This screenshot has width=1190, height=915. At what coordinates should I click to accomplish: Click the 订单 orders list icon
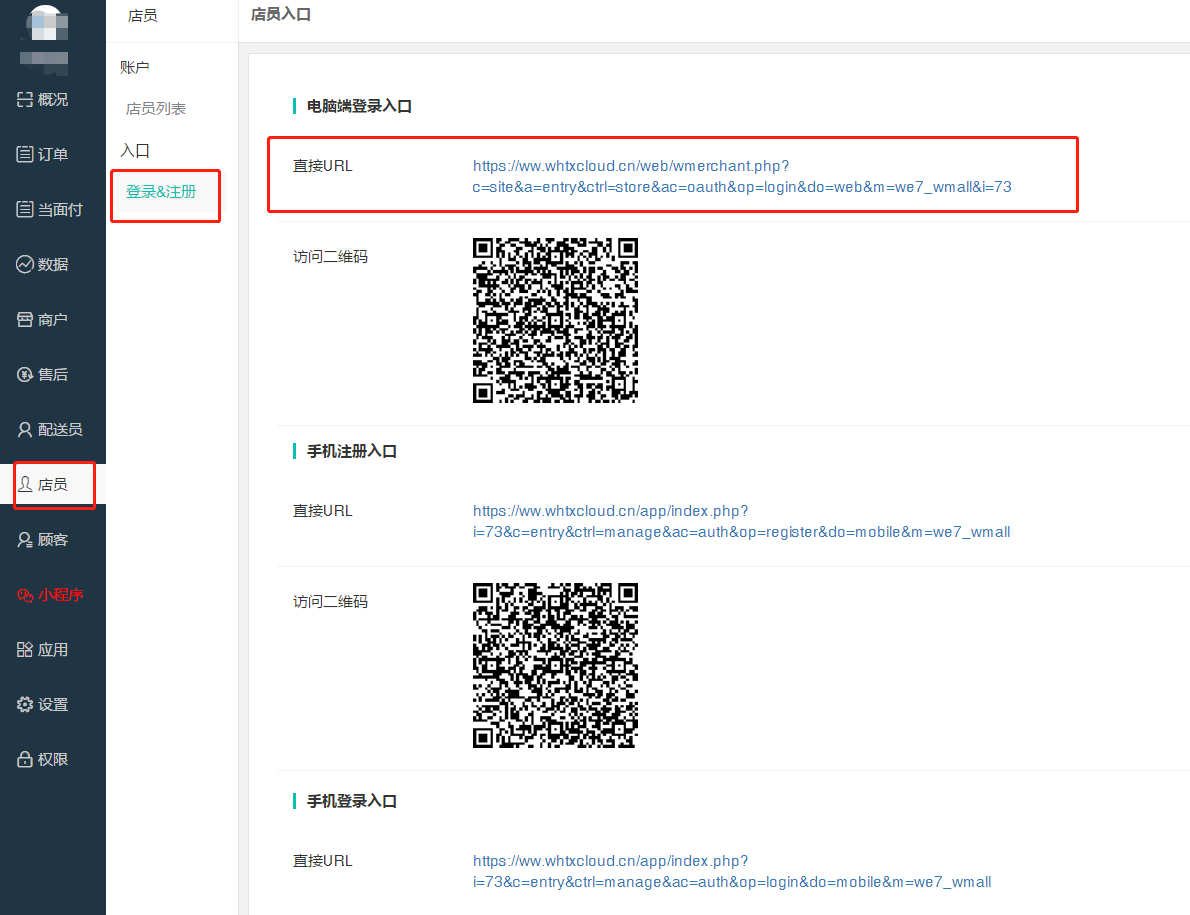pos(25,154)
